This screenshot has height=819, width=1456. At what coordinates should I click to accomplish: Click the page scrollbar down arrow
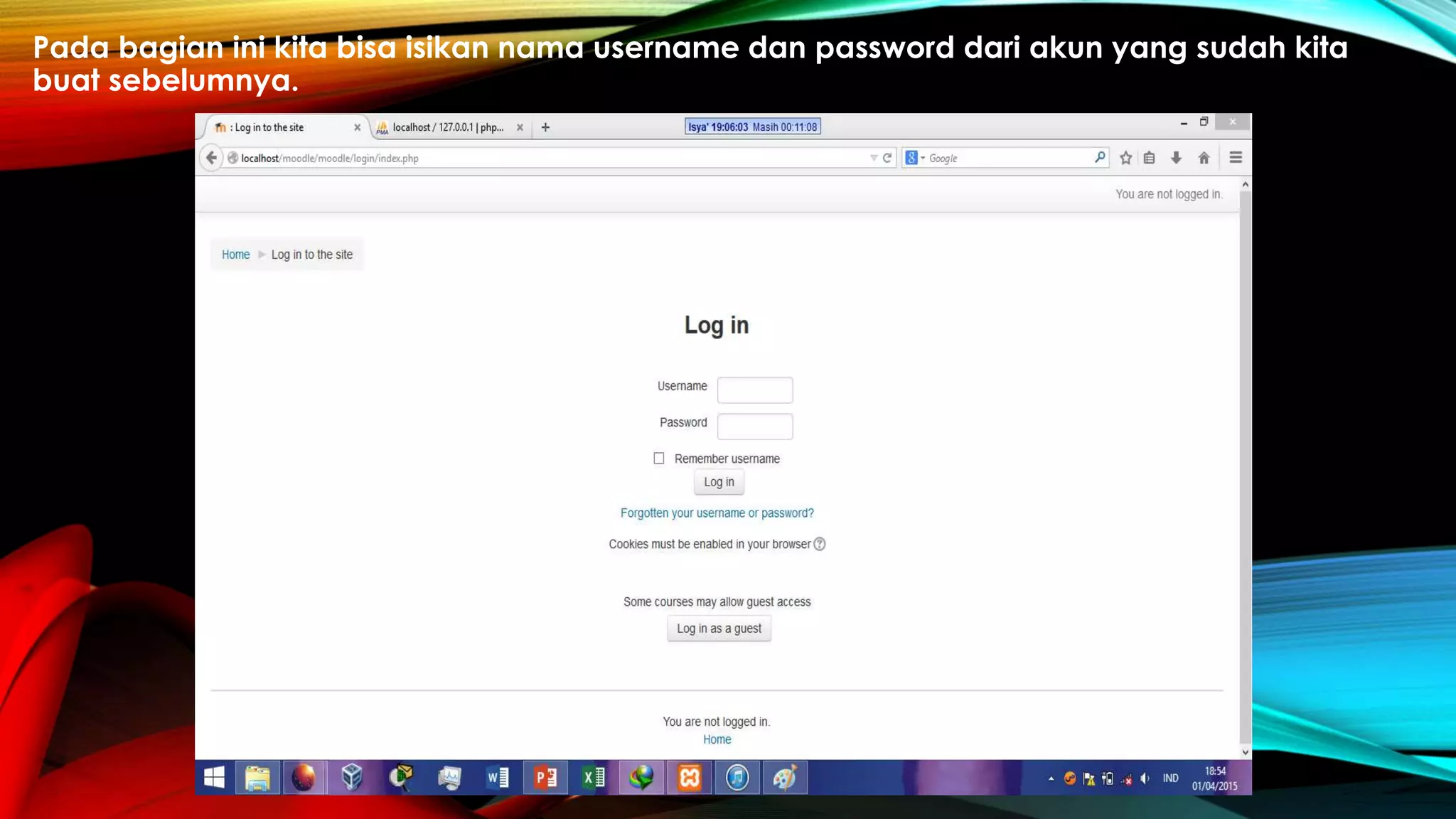click(1245, 752)
